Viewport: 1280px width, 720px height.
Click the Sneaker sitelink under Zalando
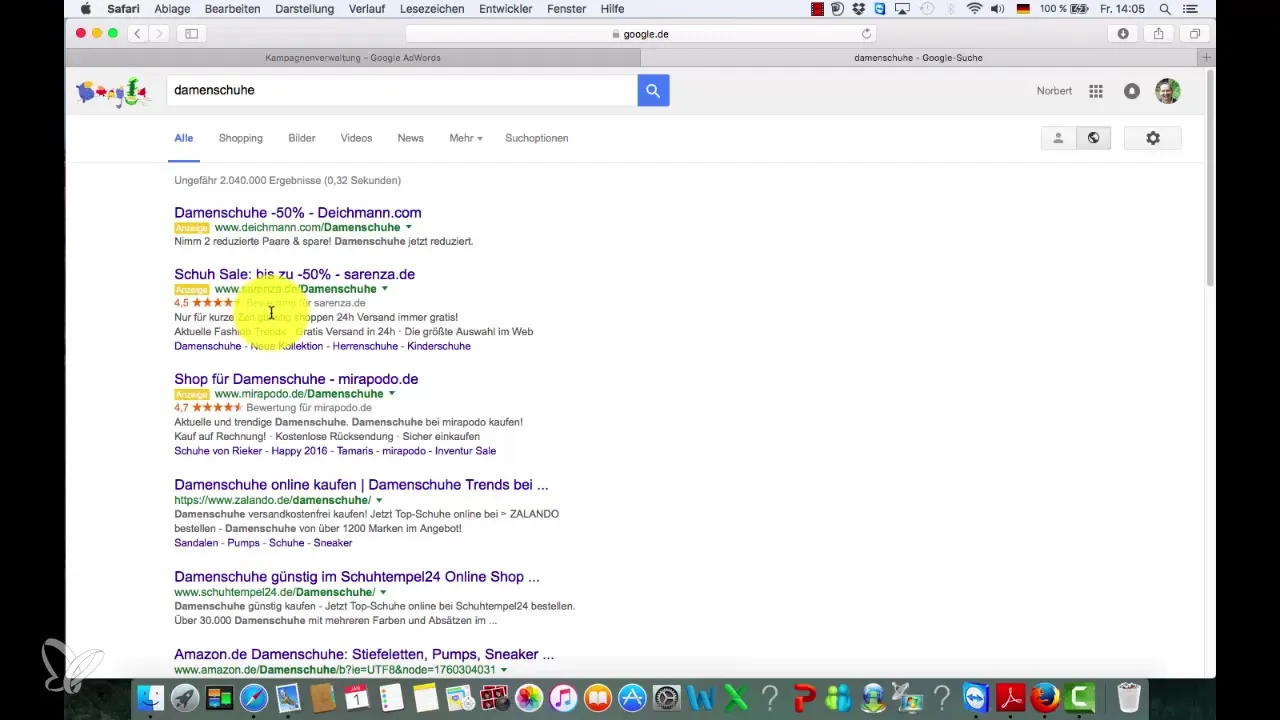coord(332,543)
